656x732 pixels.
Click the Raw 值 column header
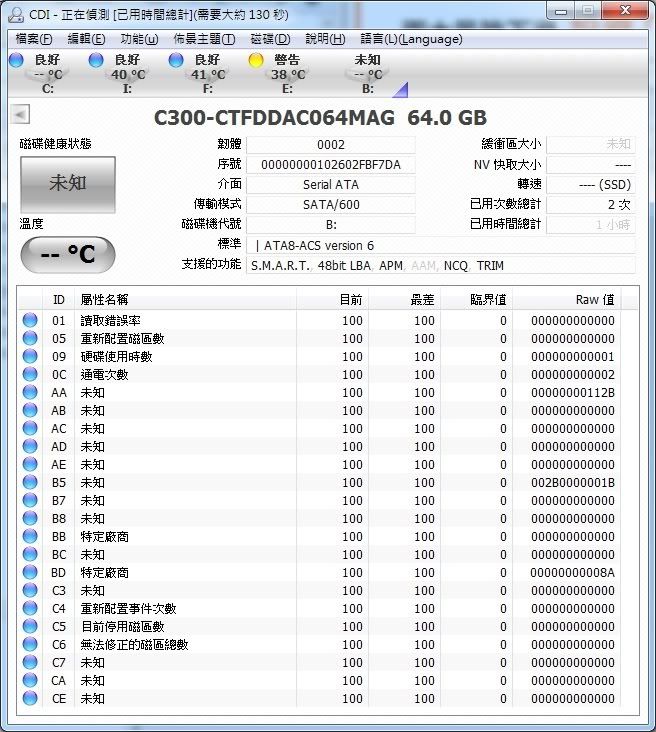(567, 300)
